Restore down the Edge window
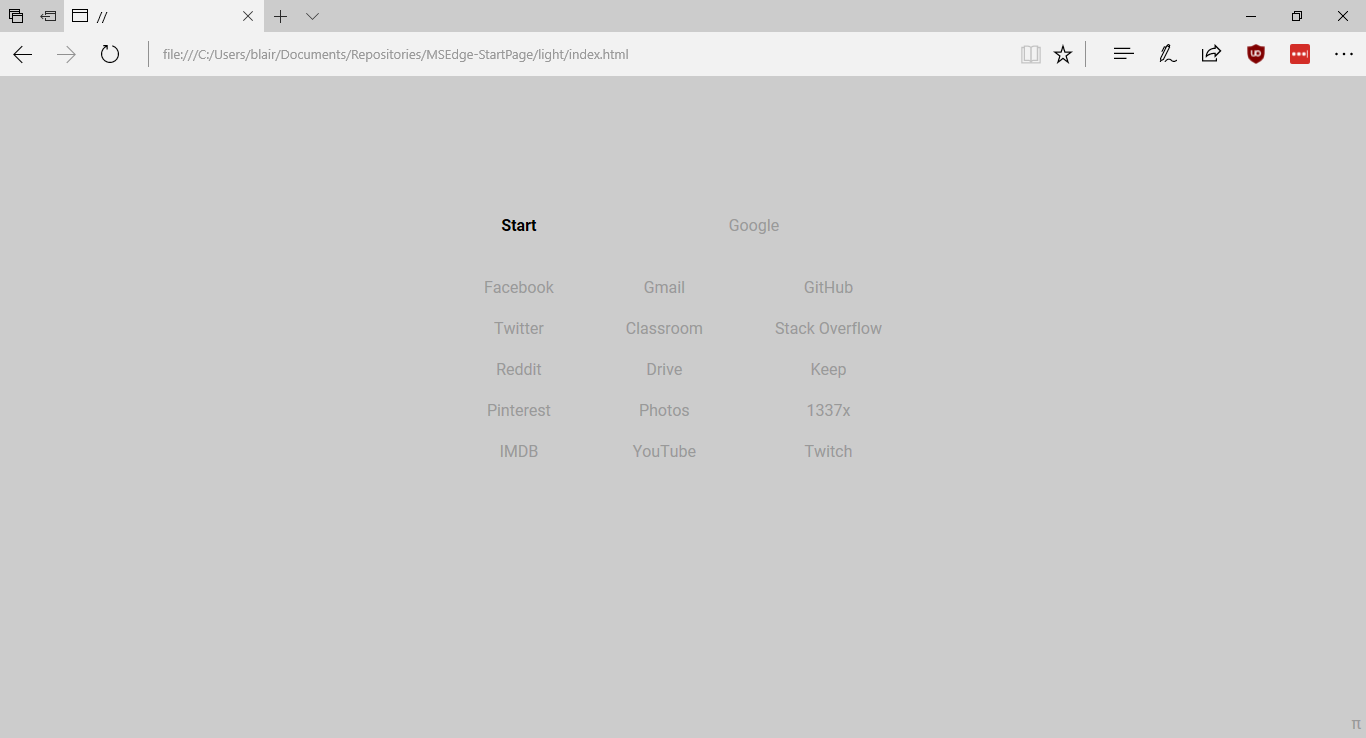The height and width of the screenshot is (738, 1366). coord(1297,16)
